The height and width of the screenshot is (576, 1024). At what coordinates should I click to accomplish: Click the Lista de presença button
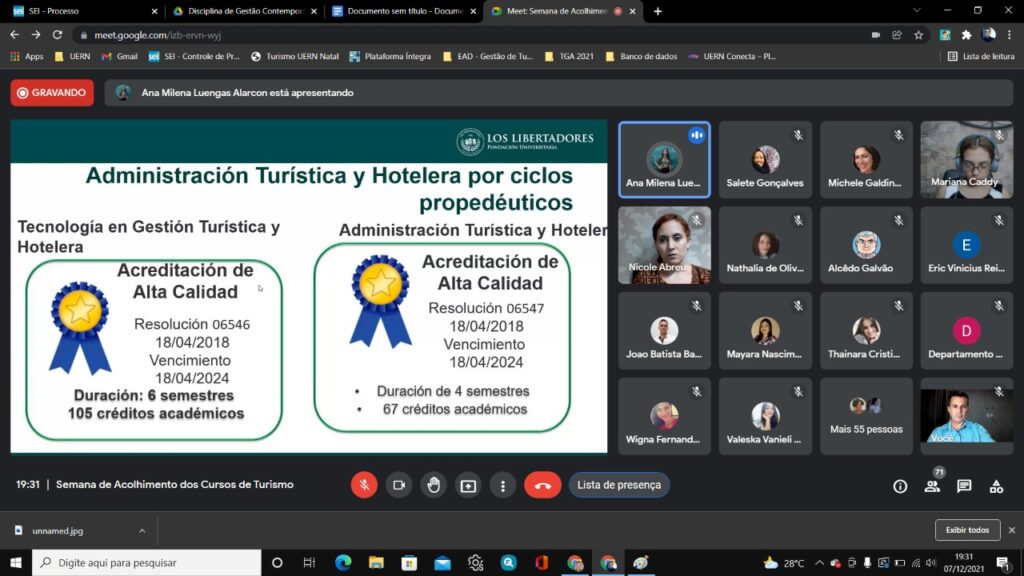pyautogui.click(x=619, y=485)
